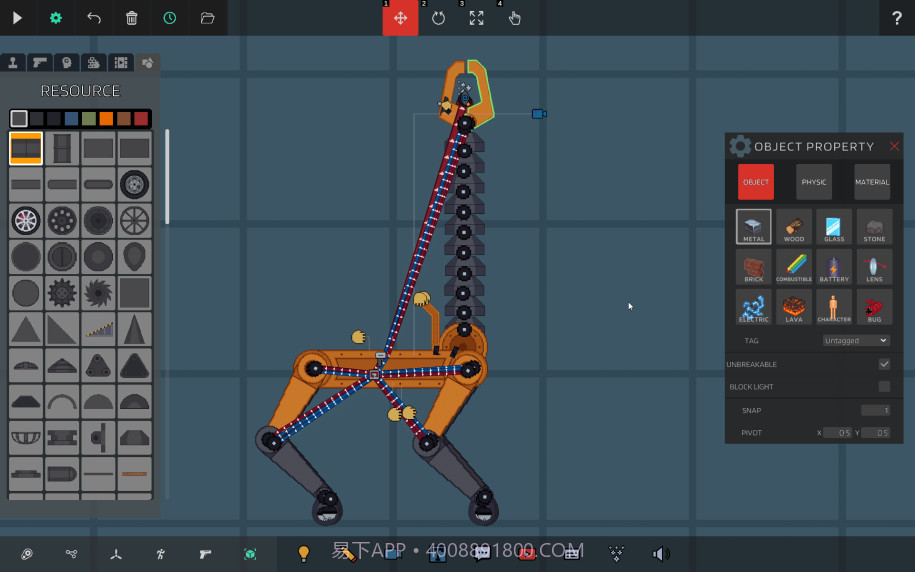Viewport: 915px width, 572px height.
Task: Toggle the speaker sound icon
Action: (661, 553)
